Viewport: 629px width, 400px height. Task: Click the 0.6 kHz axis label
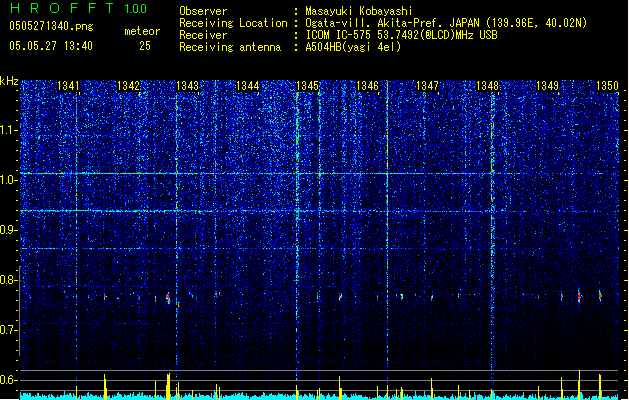click(x=9, y=380)
